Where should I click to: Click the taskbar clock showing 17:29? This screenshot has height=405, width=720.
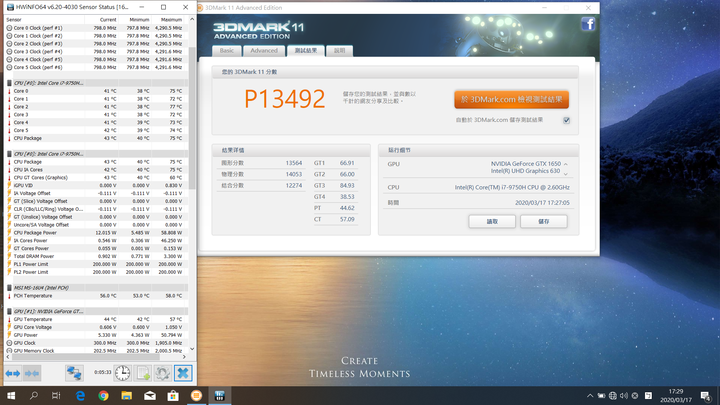(676, 395)
